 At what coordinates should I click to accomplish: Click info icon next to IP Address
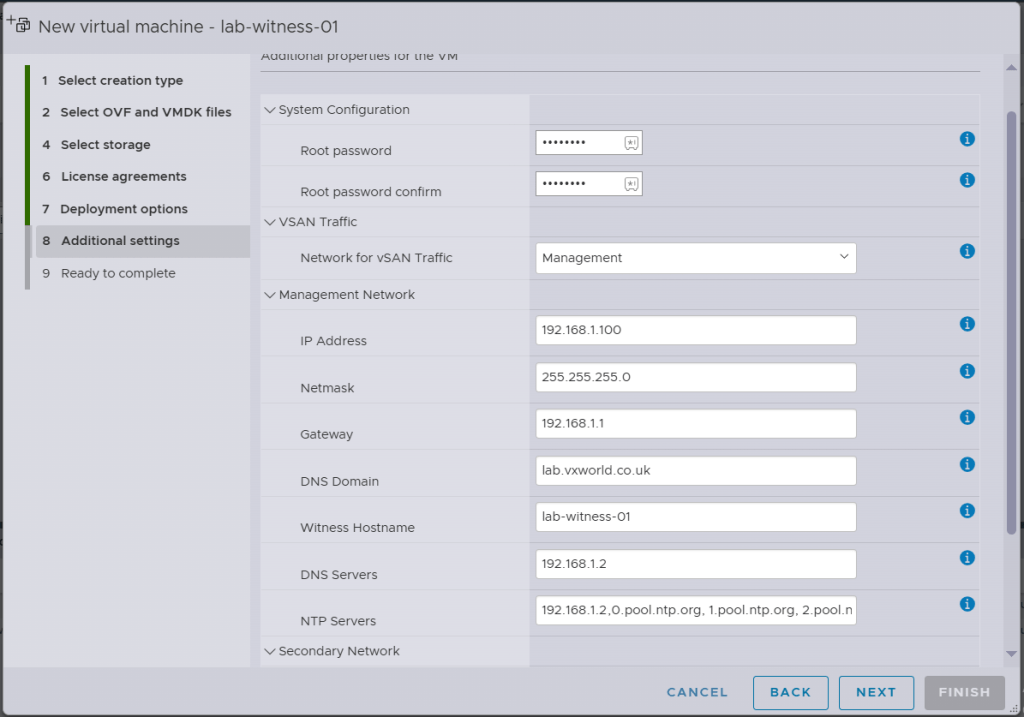(967, 324)
